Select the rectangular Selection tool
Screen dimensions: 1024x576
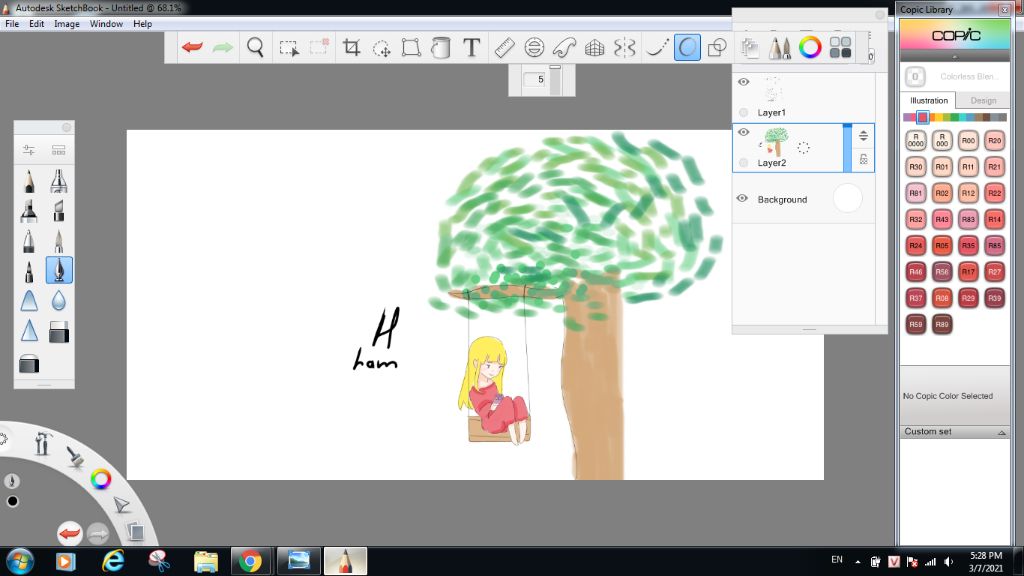(289, 48)
